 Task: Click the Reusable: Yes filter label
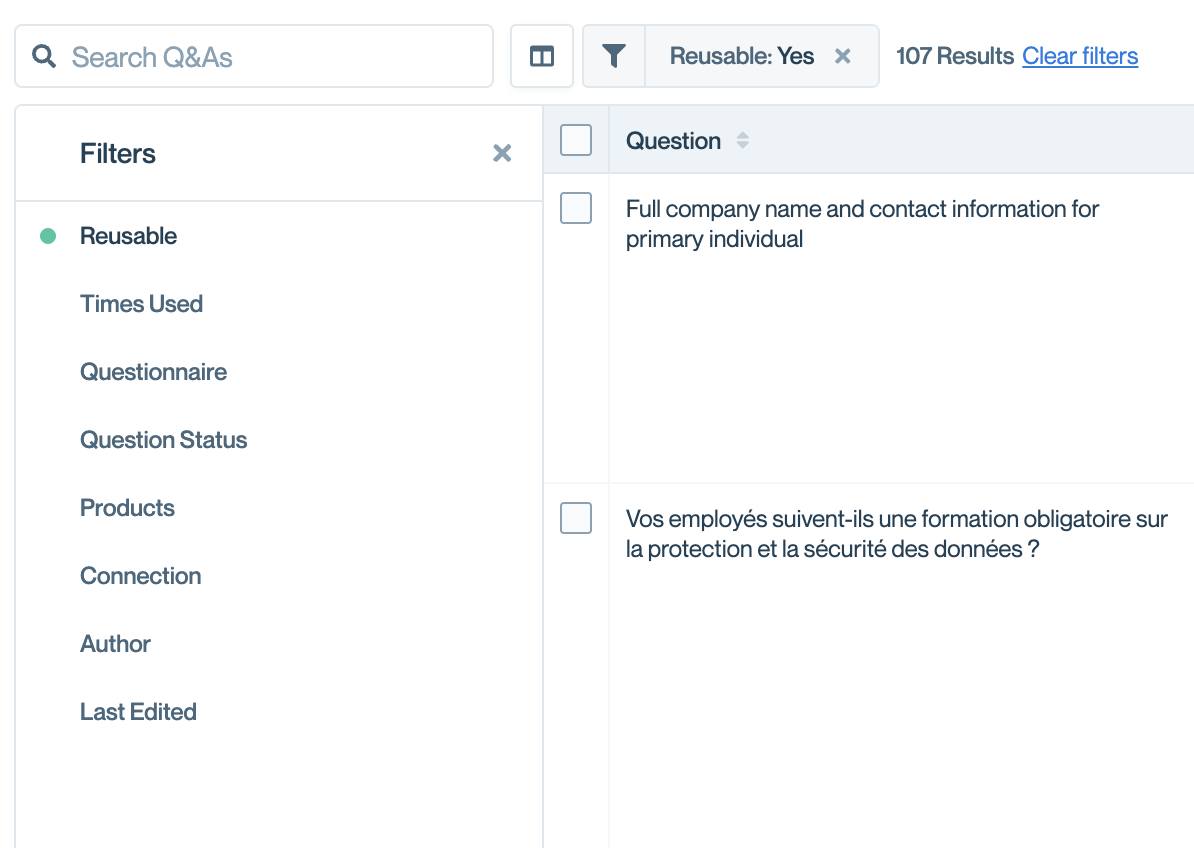[x=742, y=56]
